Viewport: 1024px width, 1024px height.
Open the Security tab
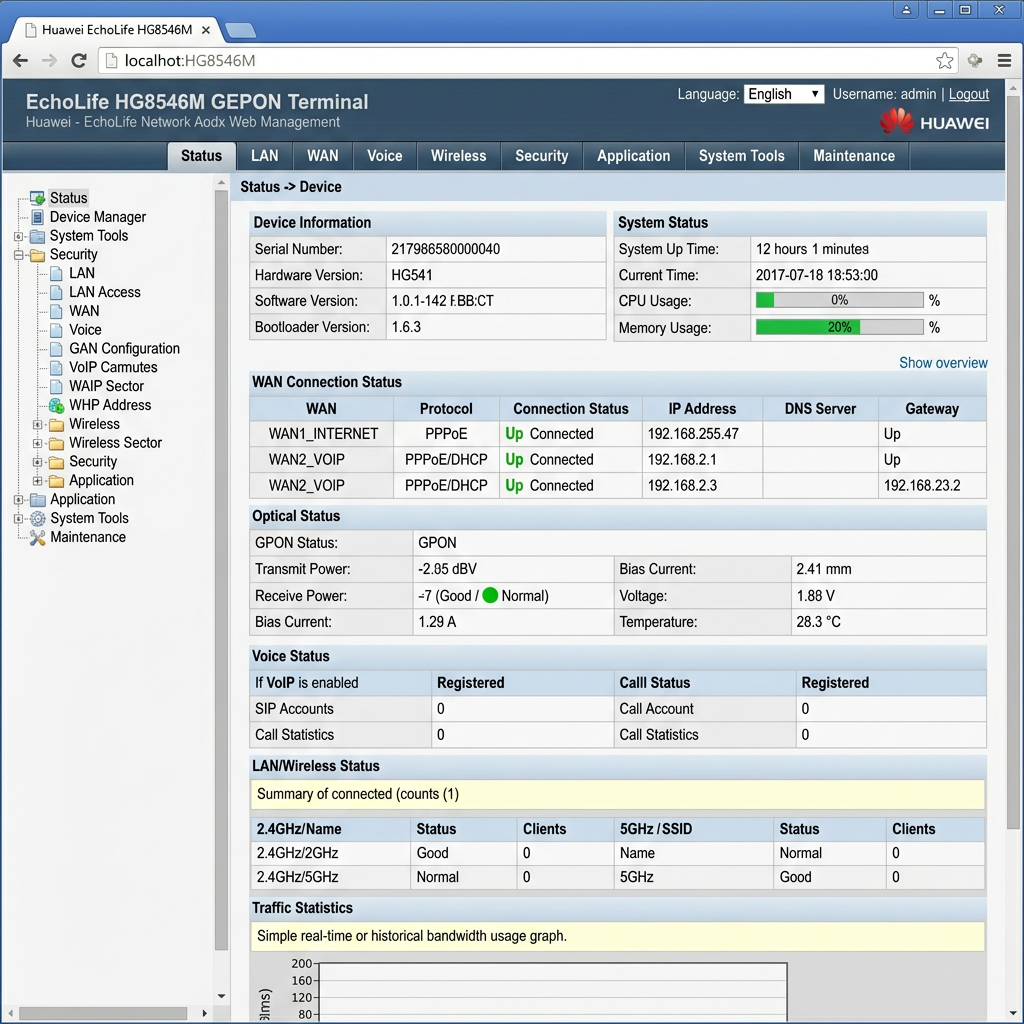pos(541,156)
